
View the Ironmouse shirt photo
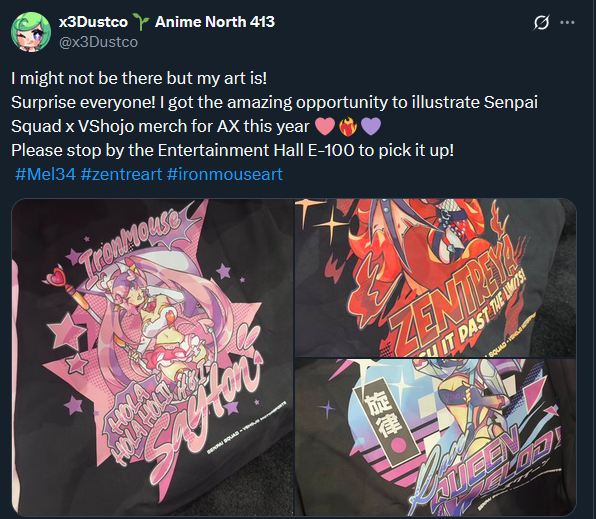[152, 357]
